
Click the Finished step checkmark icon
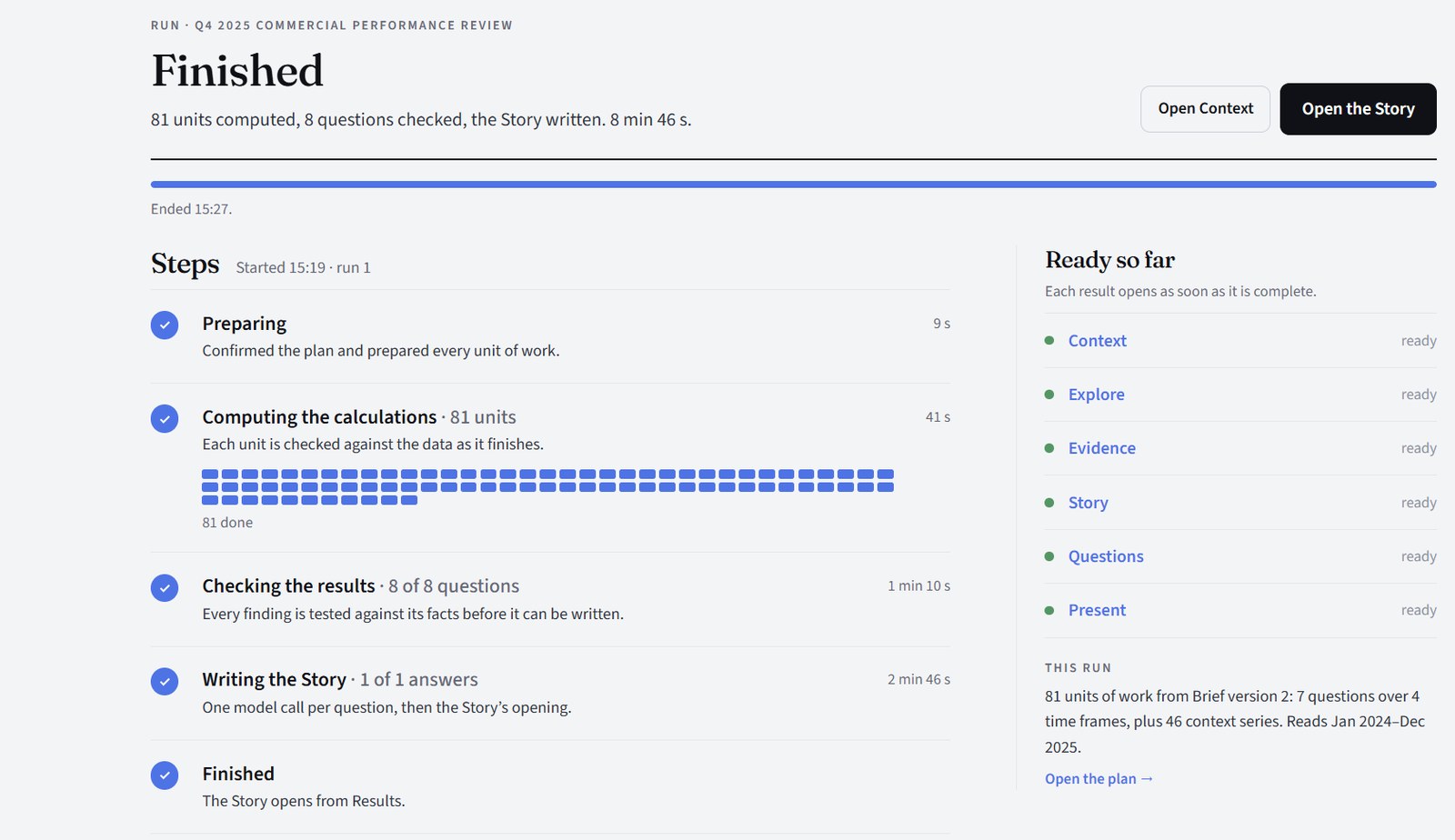(x=165, y=775)
